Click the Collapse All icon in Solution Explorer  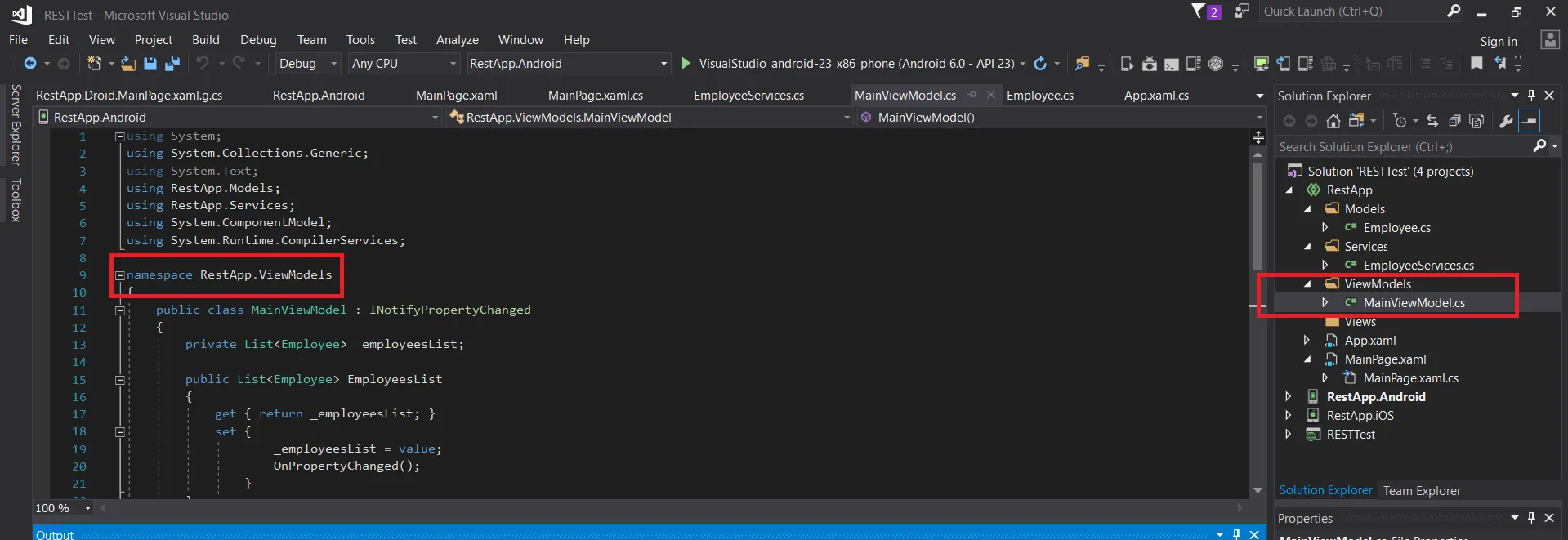click(x=1454, y=121)
